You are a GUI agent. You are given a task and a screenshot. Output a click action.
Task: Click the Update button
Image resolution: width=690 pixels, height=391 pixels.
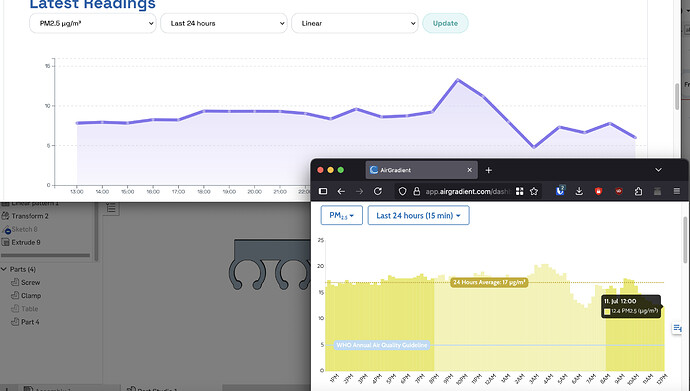[445, 23]
